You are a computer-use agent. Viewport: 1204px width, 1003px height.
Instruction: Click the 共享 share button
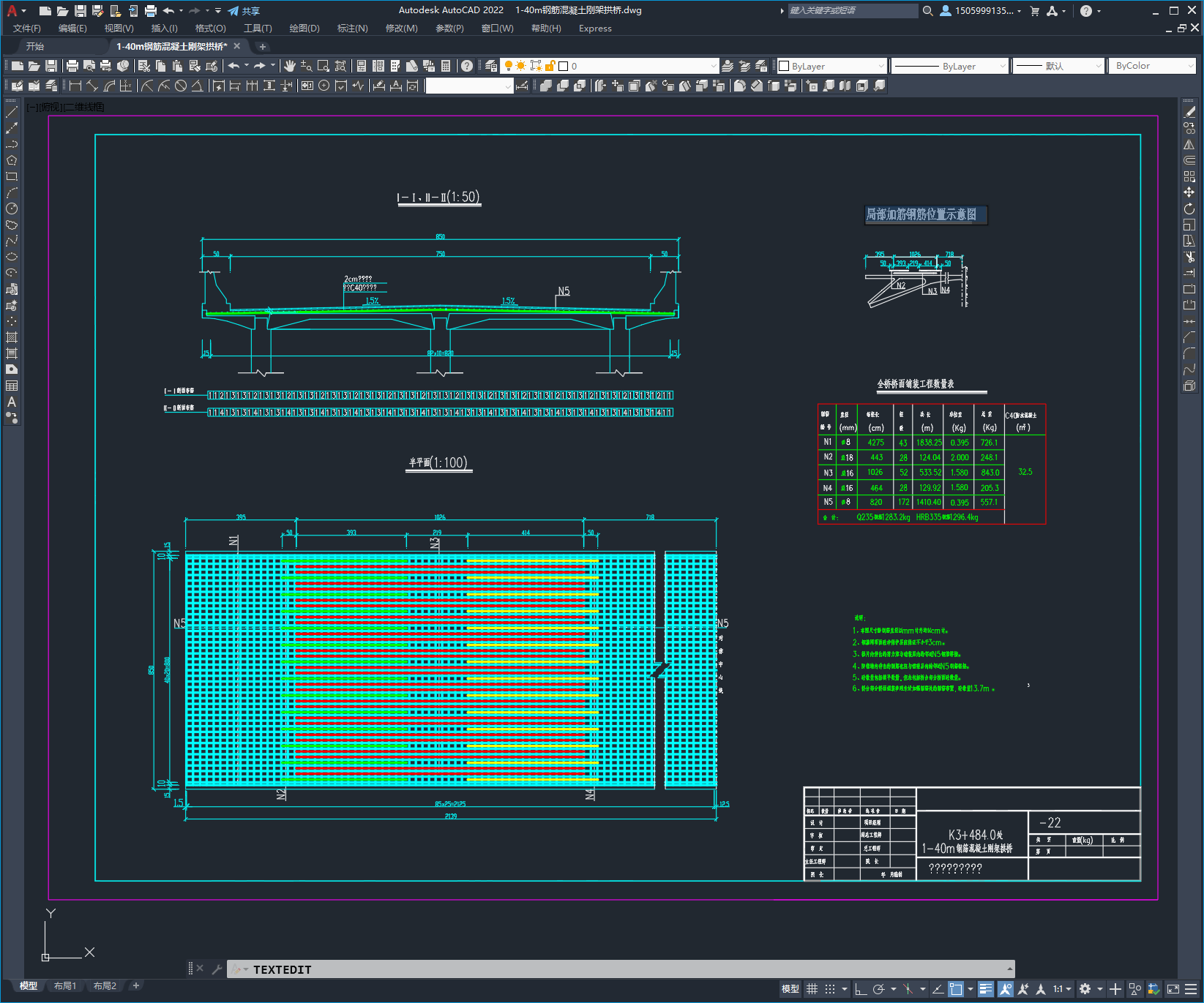[x=244, y=11]
